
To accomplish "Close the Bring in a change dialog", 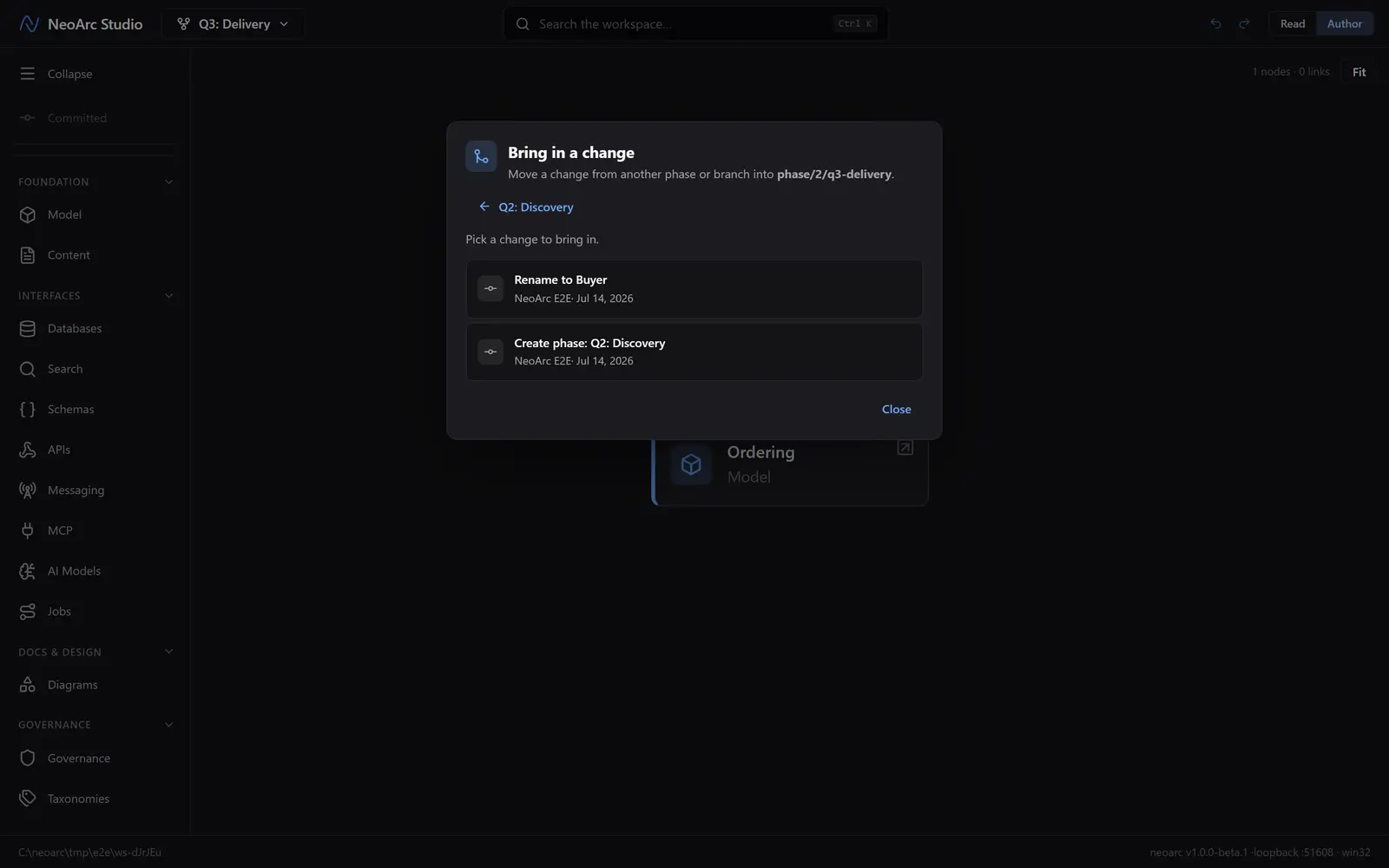I will 896,409.
